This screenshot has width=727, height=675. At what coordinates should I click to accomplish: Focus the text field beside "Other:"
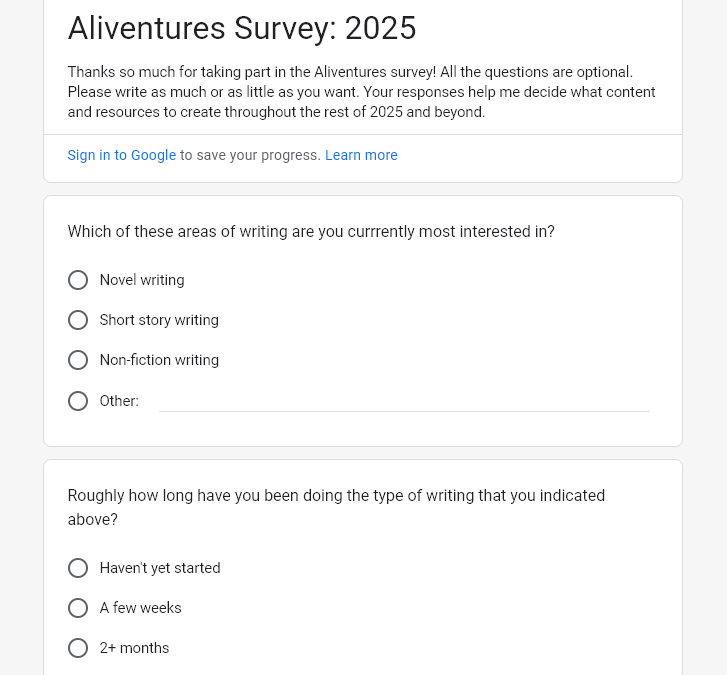pos(404,400)
